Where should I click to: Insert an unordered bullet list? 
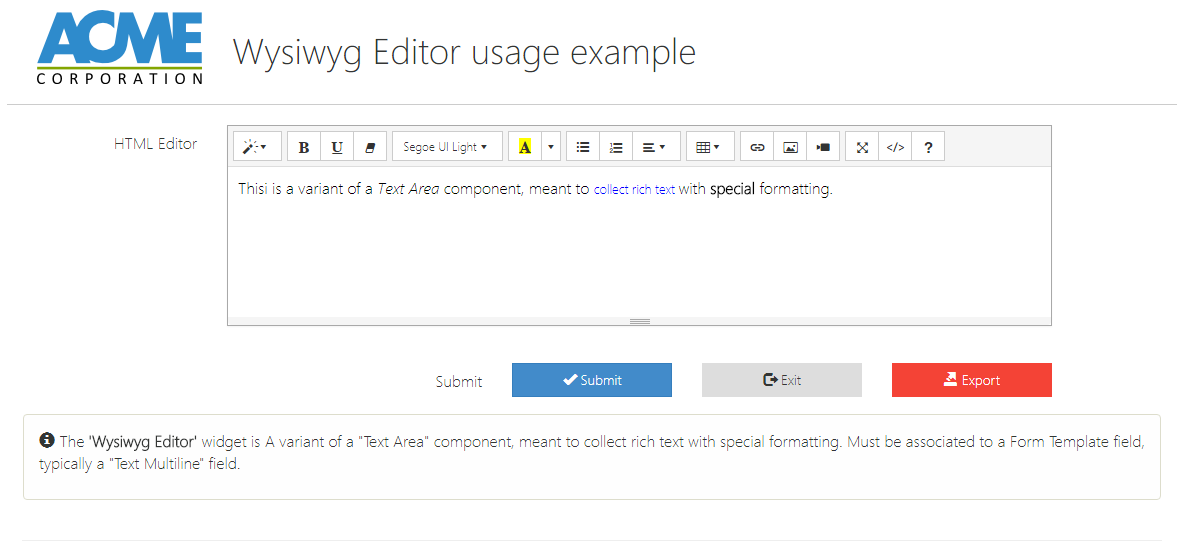tap(583, 147)
